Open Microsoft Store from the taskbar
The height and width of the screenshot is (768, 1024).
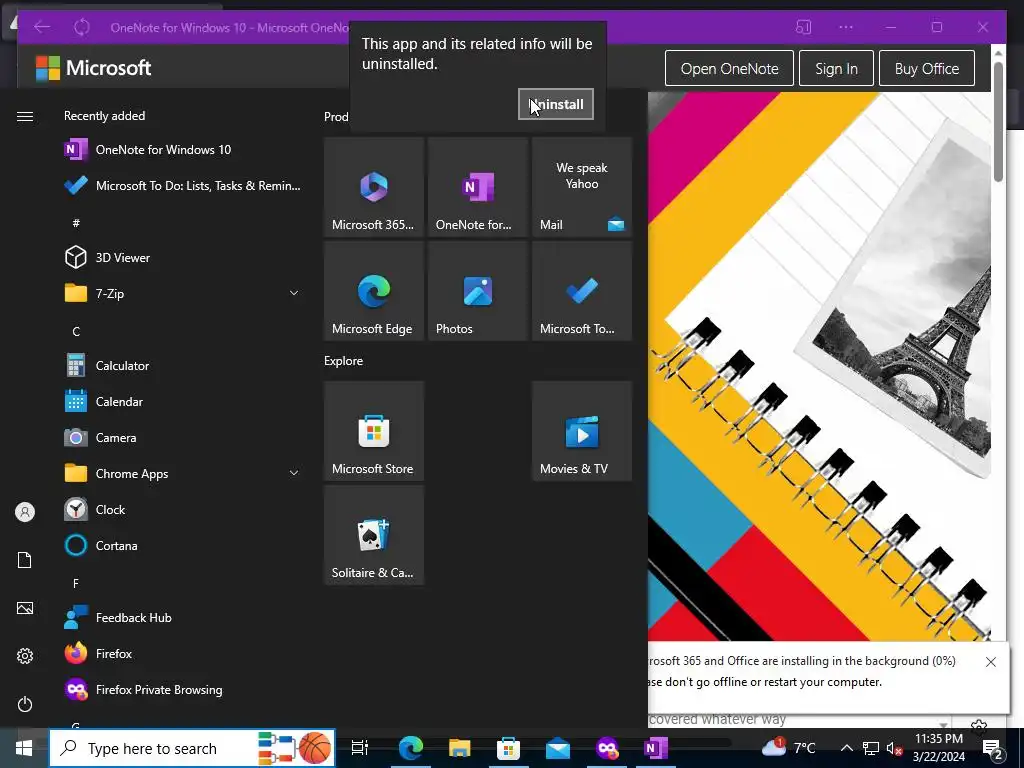[x=508, y=748]
